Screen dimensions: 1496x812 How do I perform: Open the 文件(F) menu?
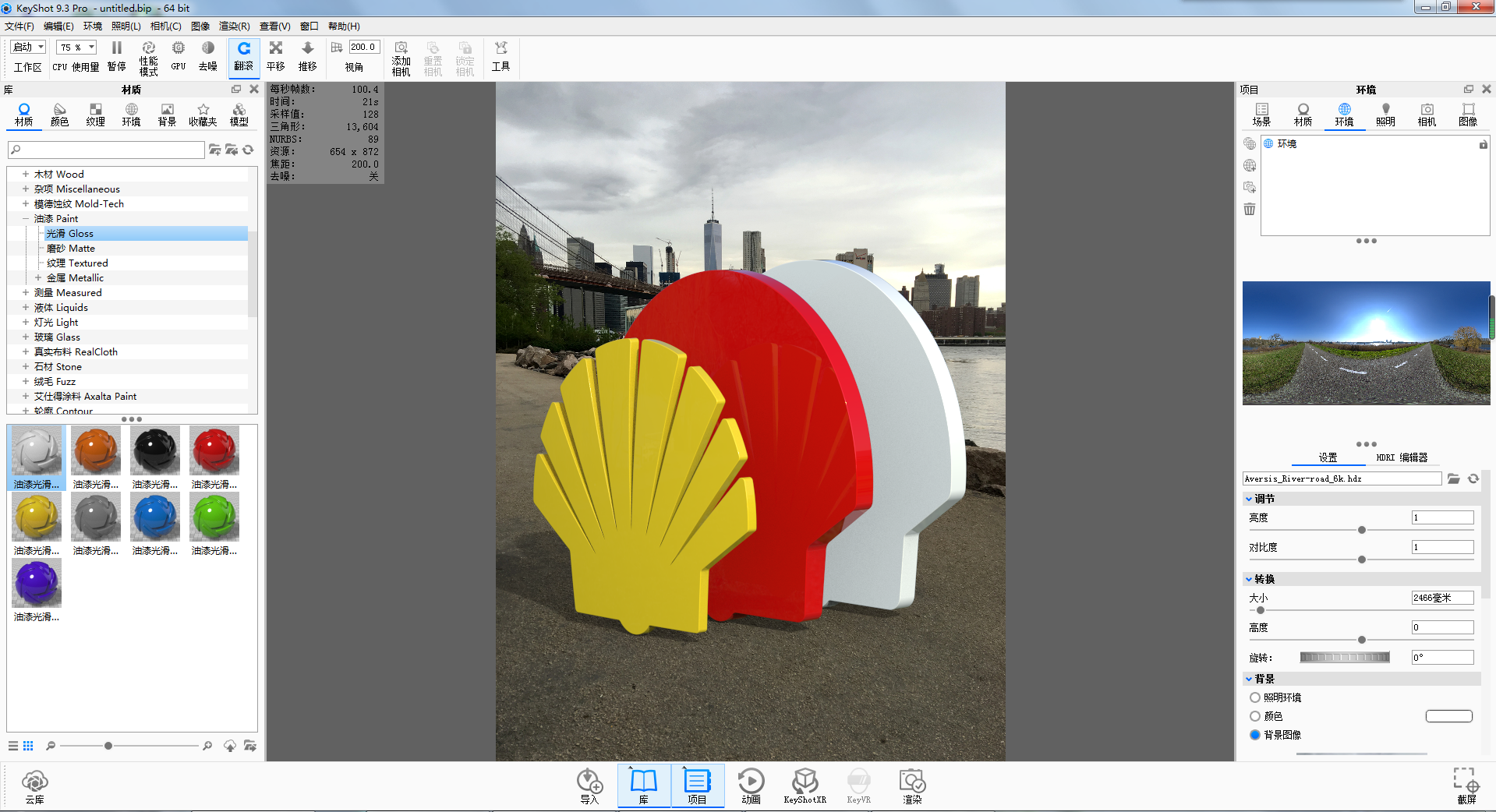[x=19, y=26]
